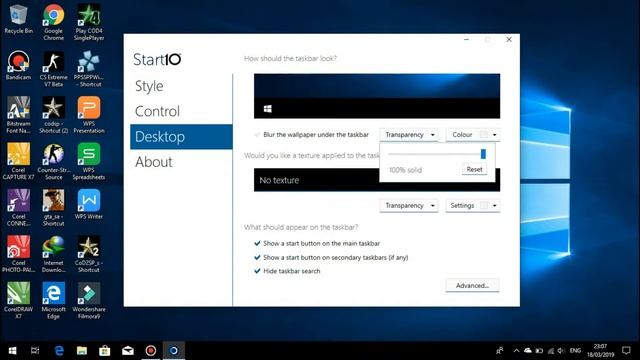640x360 pixels.
Task: Open Counter-Strike Source desktop icon
Action: (x=53, y=162)
